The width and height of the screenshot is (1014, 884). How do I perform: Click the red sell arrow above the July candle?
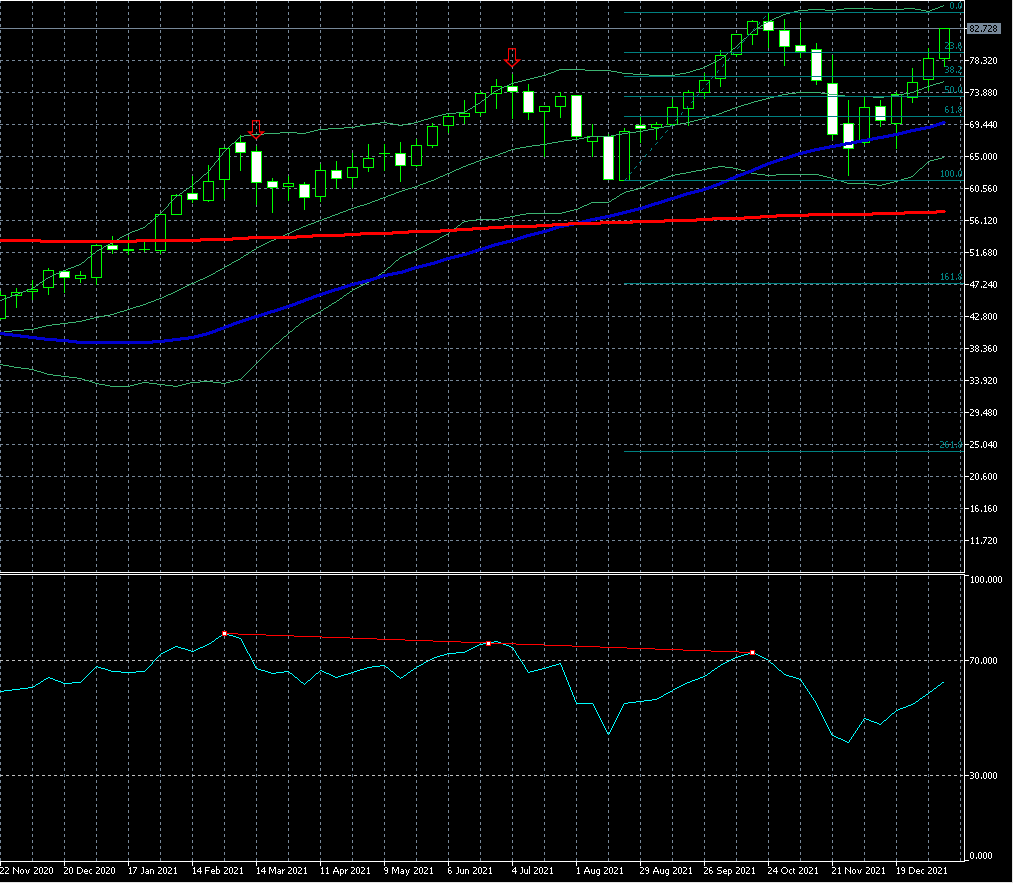click(x=512, y=58)
